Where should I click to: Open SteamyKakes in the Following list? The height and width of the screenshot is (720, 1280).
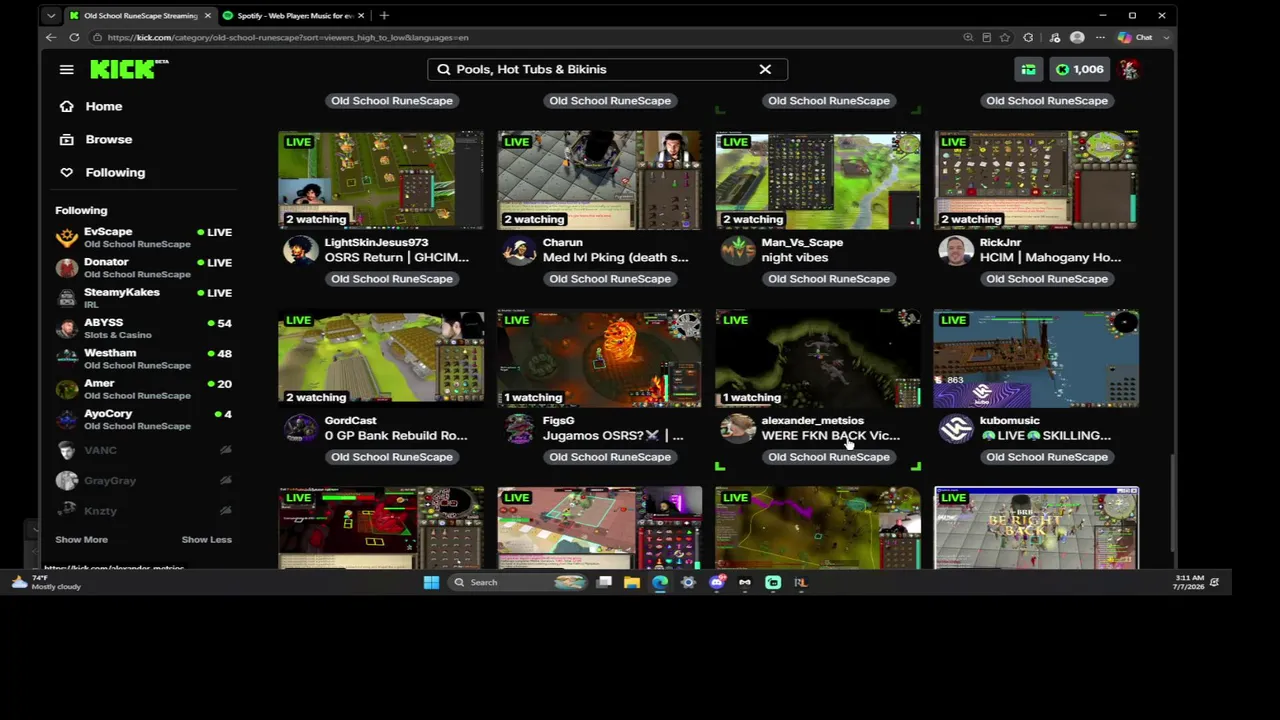(x=144, y=297)
